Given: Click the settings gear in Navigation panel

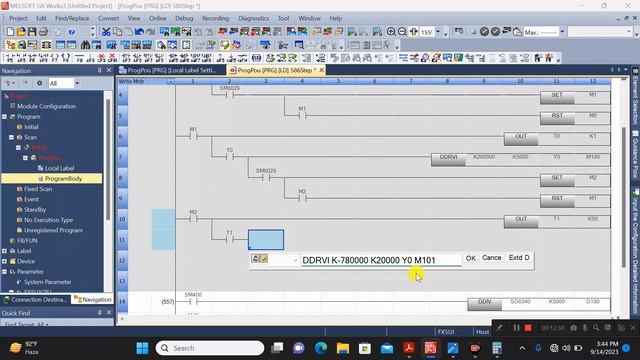Looking at the screenshot, I should click(x=40, y=83).
